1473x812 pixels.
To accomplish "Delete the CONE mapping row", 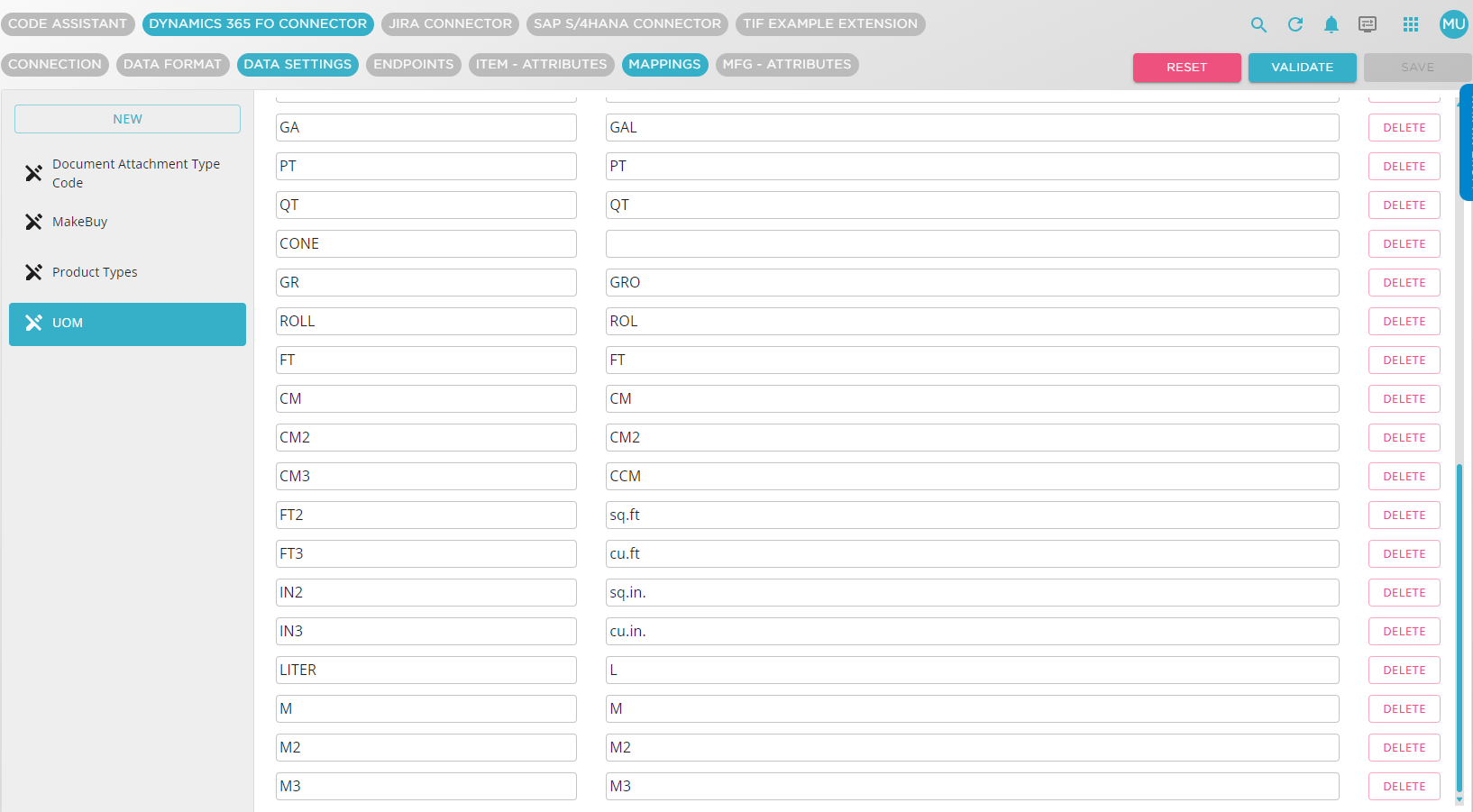I will tap(1404, 243).
